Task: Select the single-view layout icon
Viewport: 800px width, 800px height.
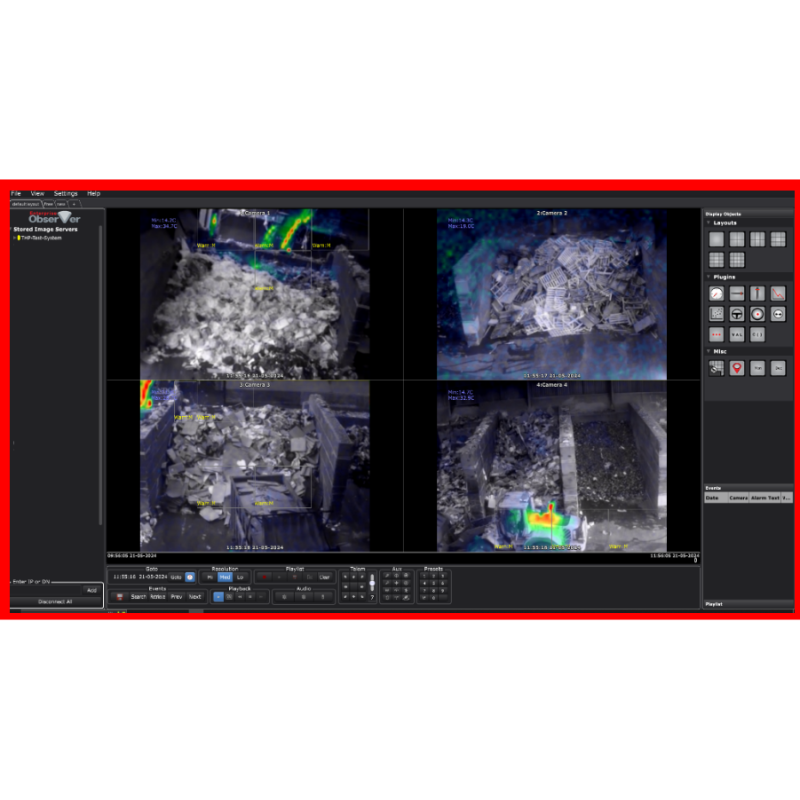Action: point(716,239)
